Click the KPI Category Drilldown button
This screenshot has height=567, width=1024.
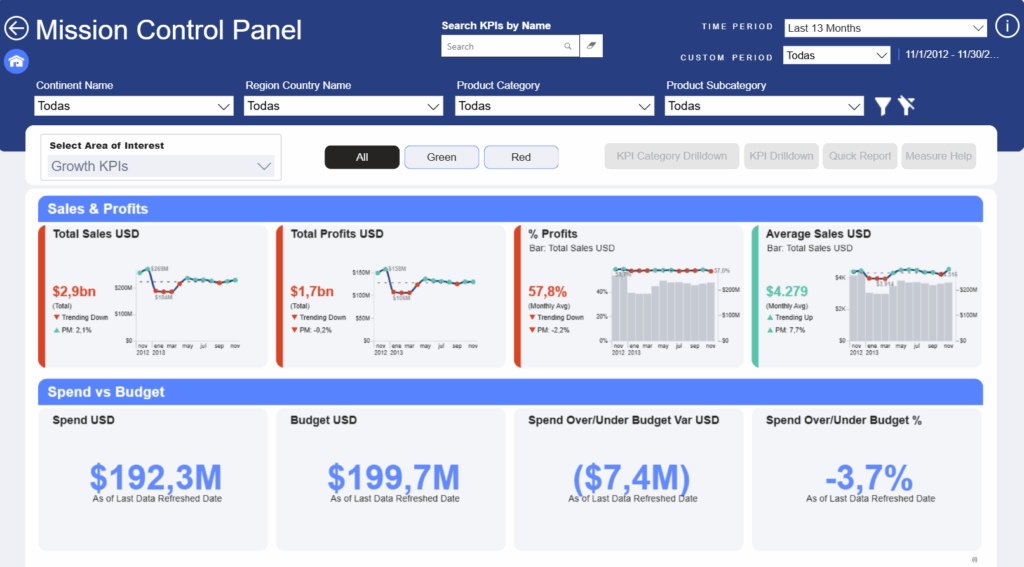coord(672,156)
